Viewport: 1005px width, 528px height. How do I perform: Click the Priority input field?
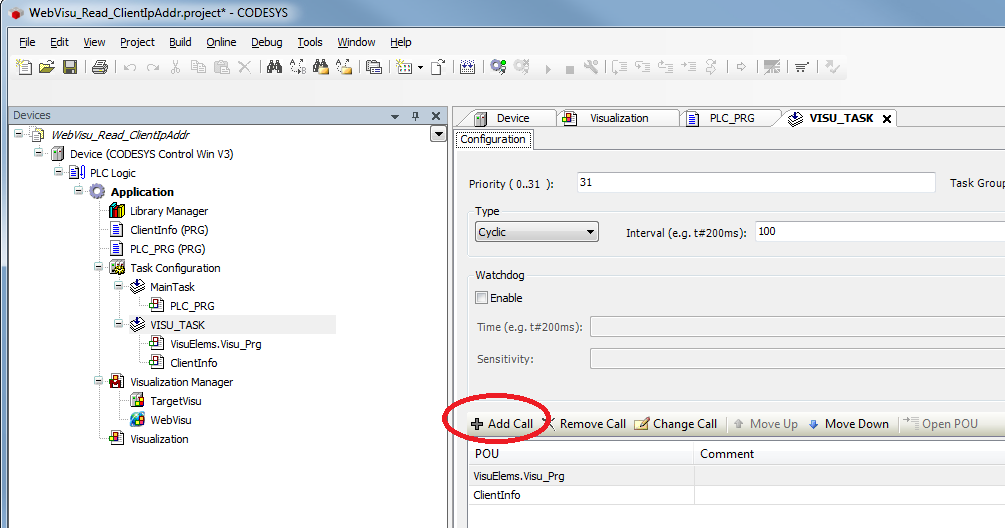(x=755, y=183)
